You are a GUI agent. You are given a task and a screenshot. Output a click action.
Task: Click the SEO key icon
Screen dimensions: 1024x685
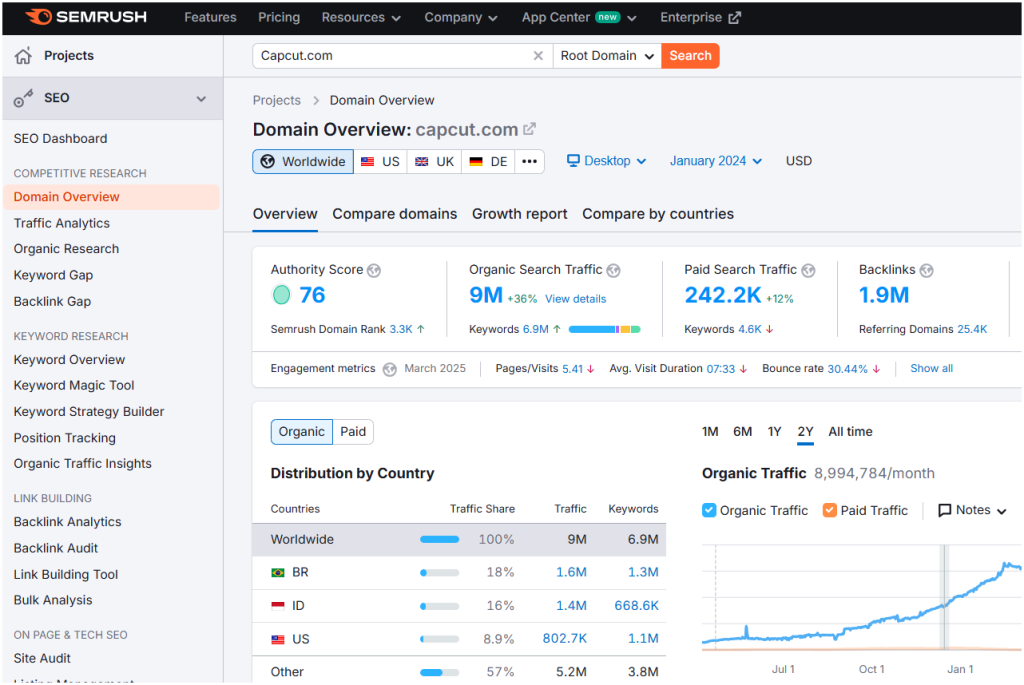24,98
